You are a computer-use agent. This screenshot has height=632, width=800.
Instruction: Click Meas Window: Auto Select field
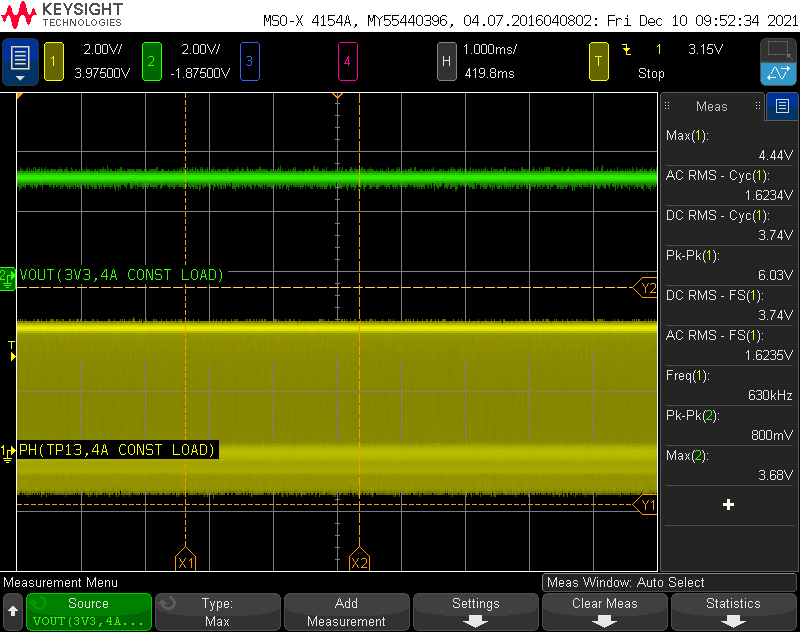[x=669, y=583]
